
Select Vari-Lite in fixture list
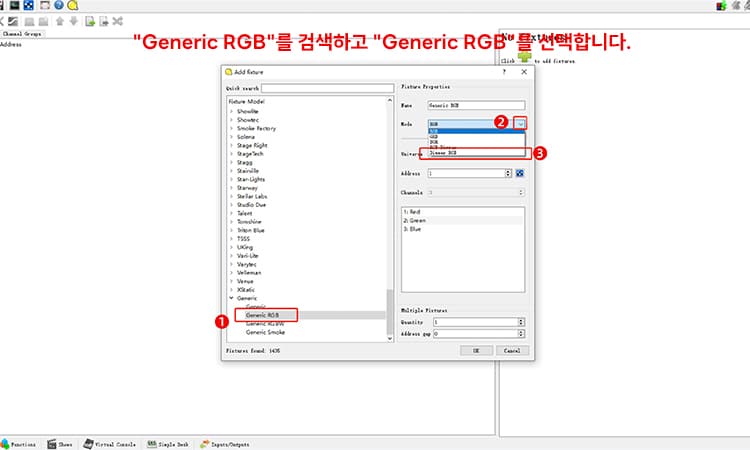(248, 256)
